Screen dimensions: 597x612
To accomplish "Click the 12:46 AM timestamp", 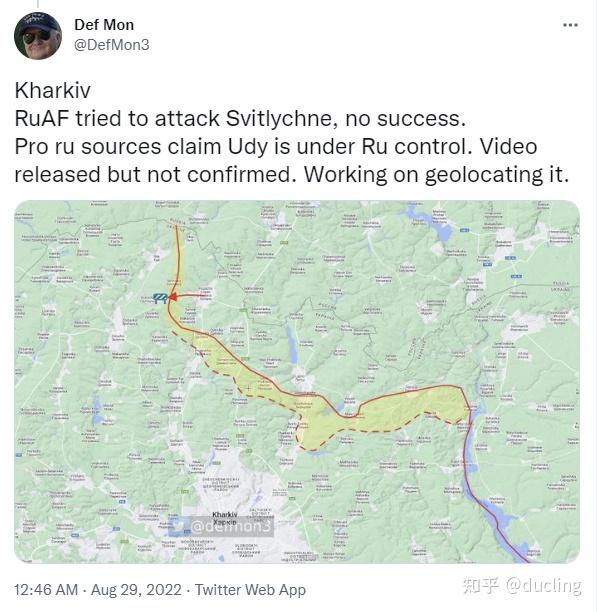I will click(x=46, y=589).
